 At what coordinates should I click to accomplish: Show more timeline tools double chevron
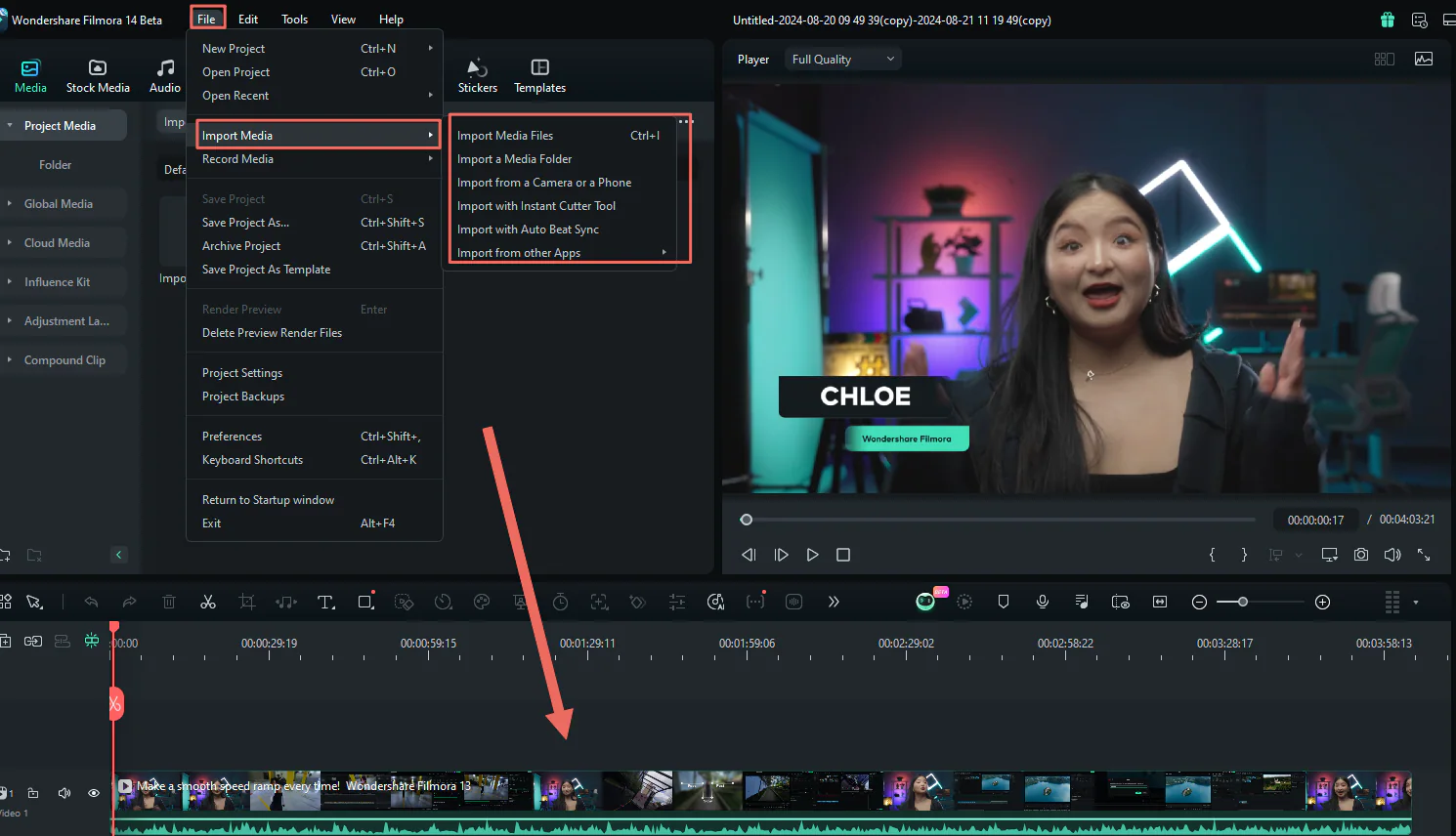coord(834,602)
